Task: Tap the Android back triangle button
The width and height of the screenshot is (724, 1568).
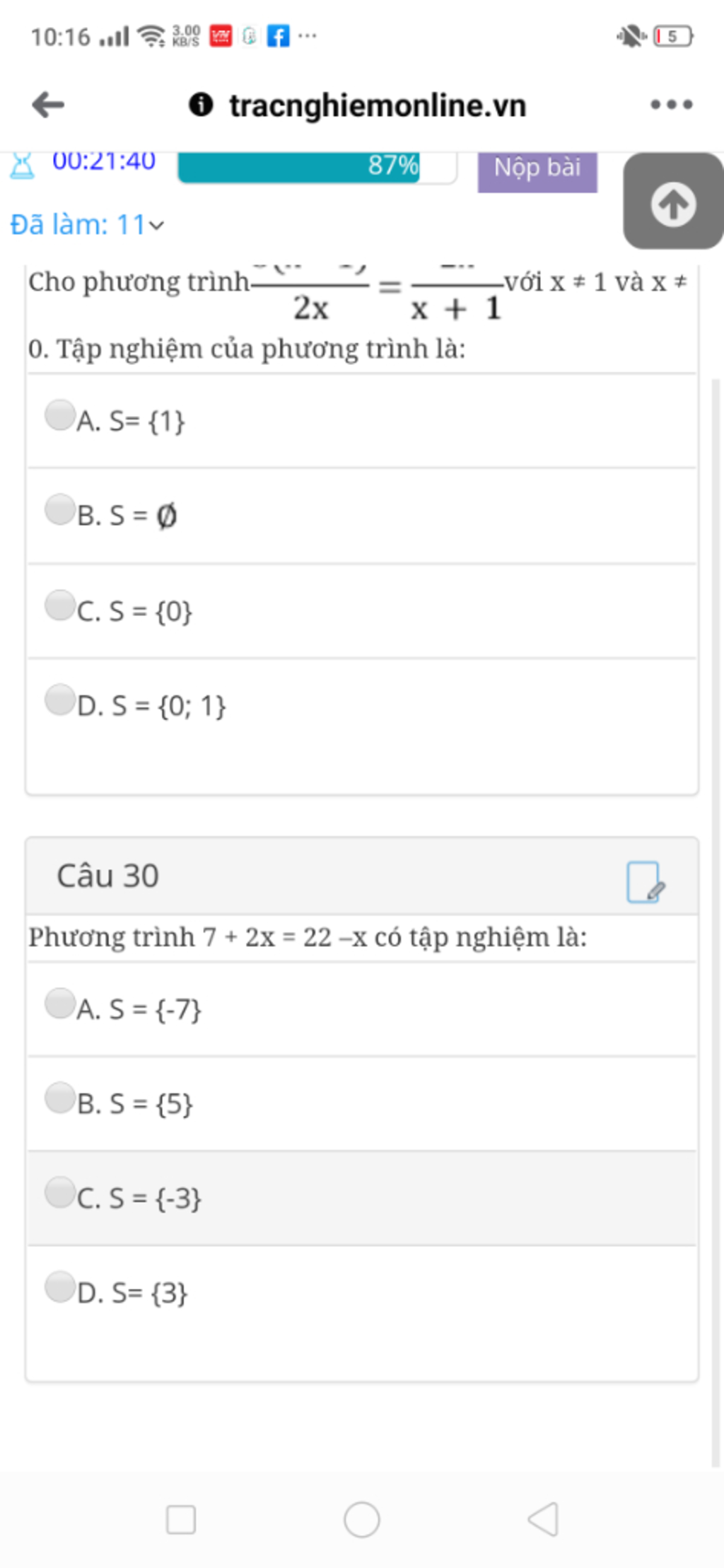Action: click(x=543, y=1518)
